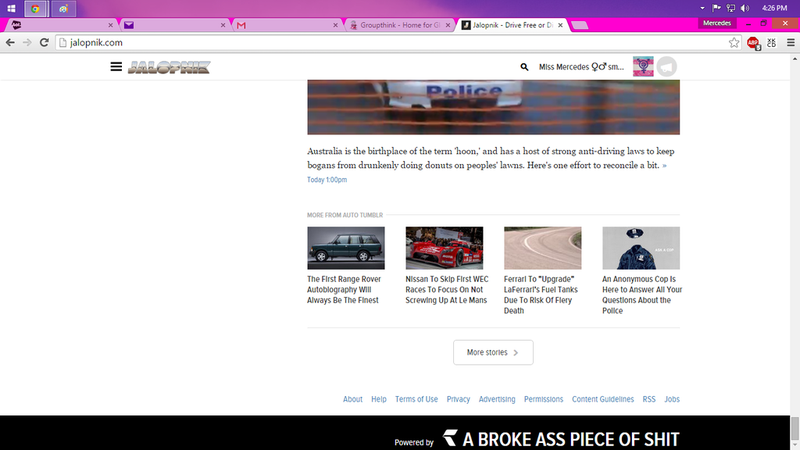800x450 pixels.
Task: Click the Jalopnik logo
Action: click(x=169, y=67)
